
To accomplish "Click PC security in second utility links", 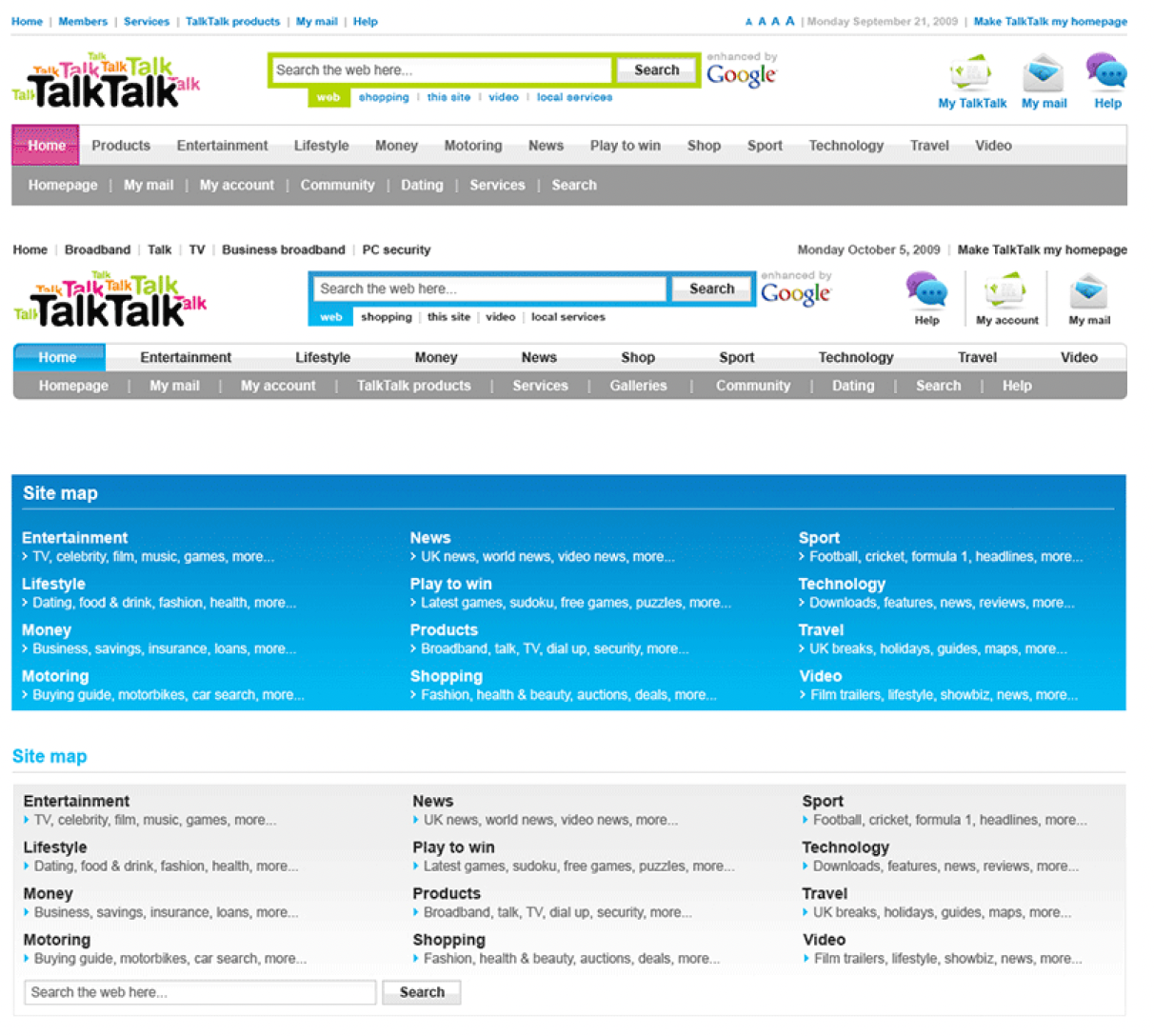I will pyautogui.click(x=396, y=249).
